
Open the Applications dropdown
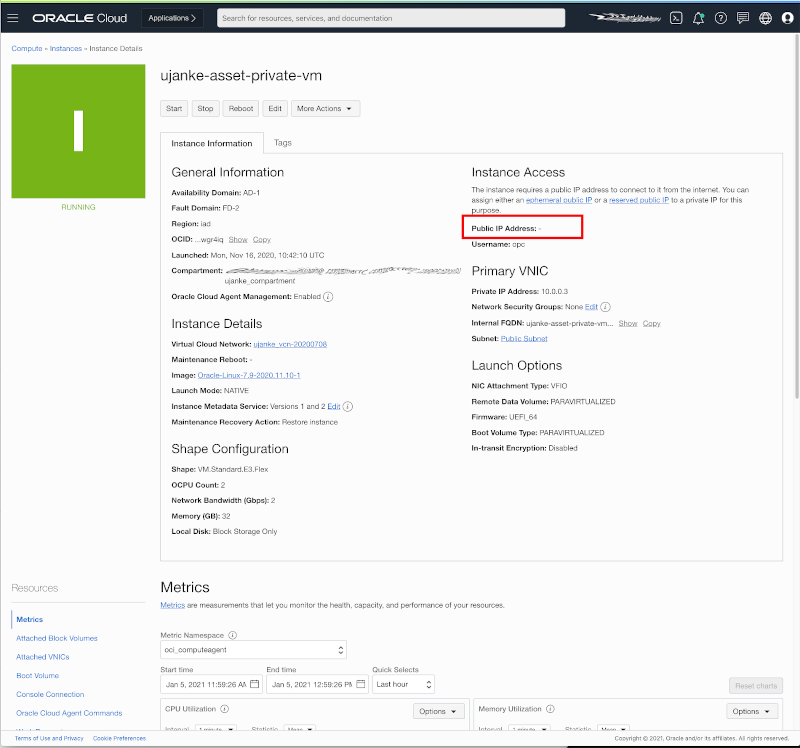point(170,17)
